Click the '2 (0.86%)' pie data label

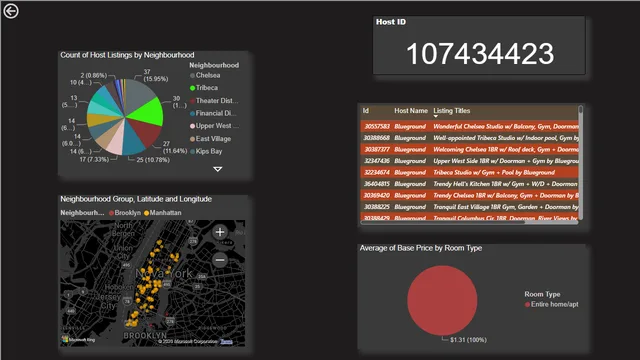click(x=93, y=75)
